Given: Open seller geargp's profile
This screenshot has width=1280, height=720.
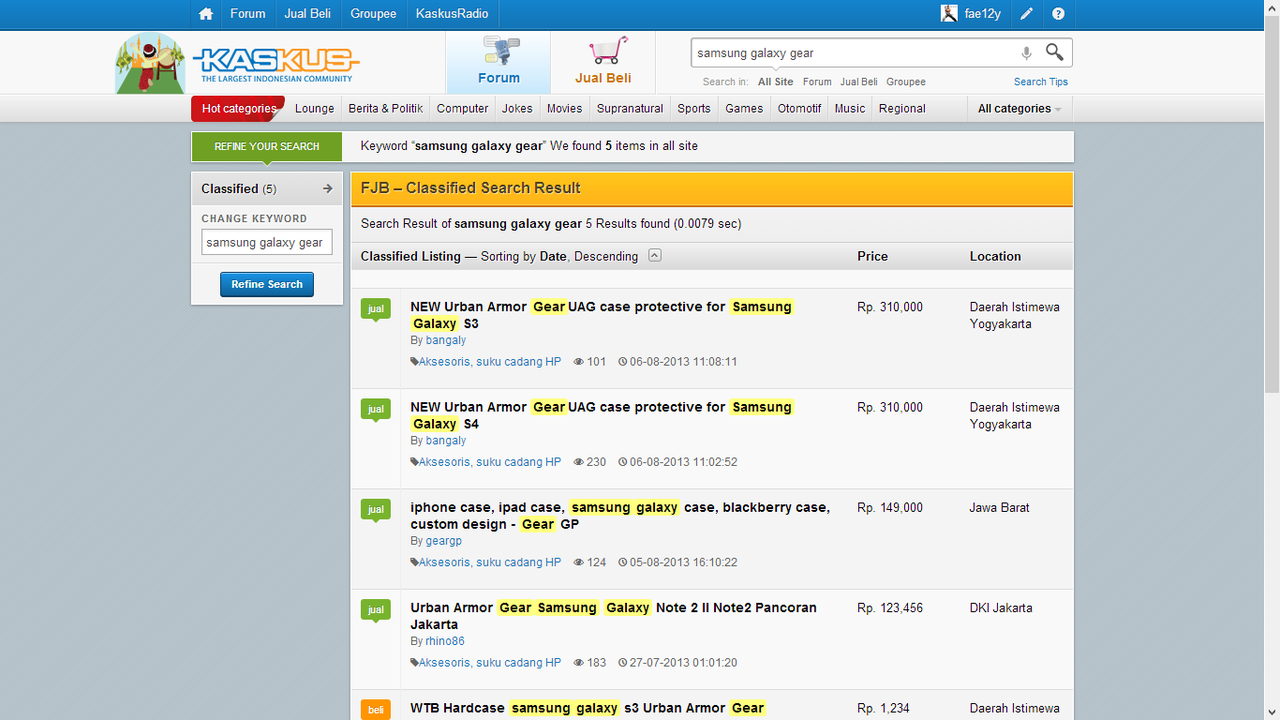Looking at the screenshot, I should pos(444,541).
